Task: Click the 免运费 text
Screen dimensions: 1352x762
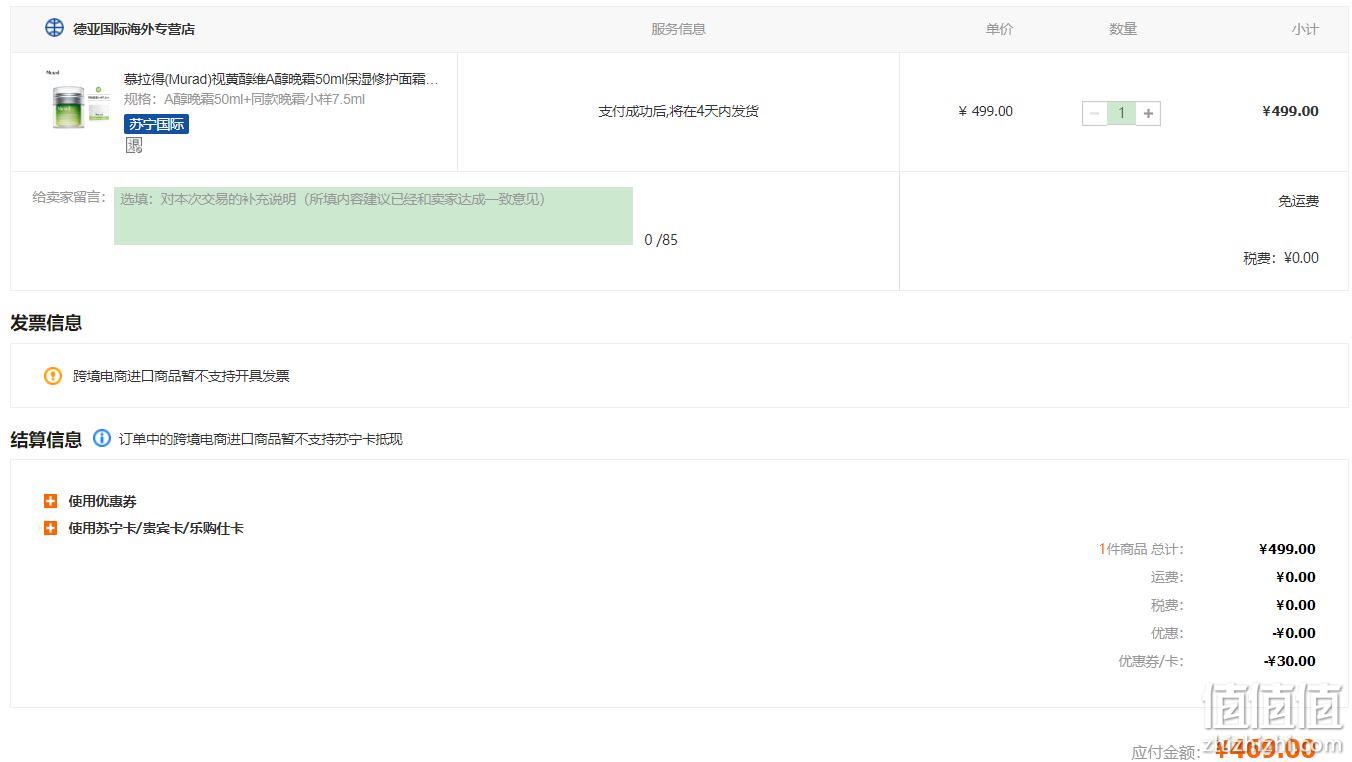Action: tap(1298, 201)
